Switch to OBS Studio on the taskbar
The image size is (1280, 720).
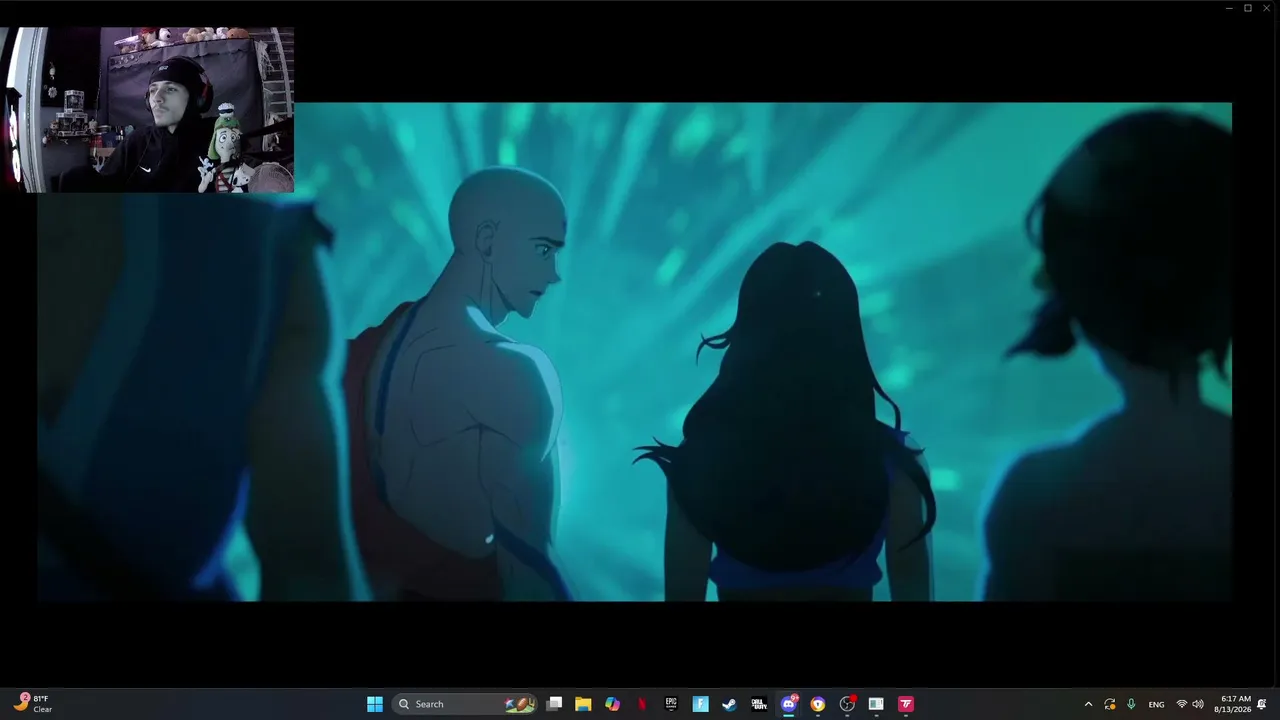[x=847, y=704]
